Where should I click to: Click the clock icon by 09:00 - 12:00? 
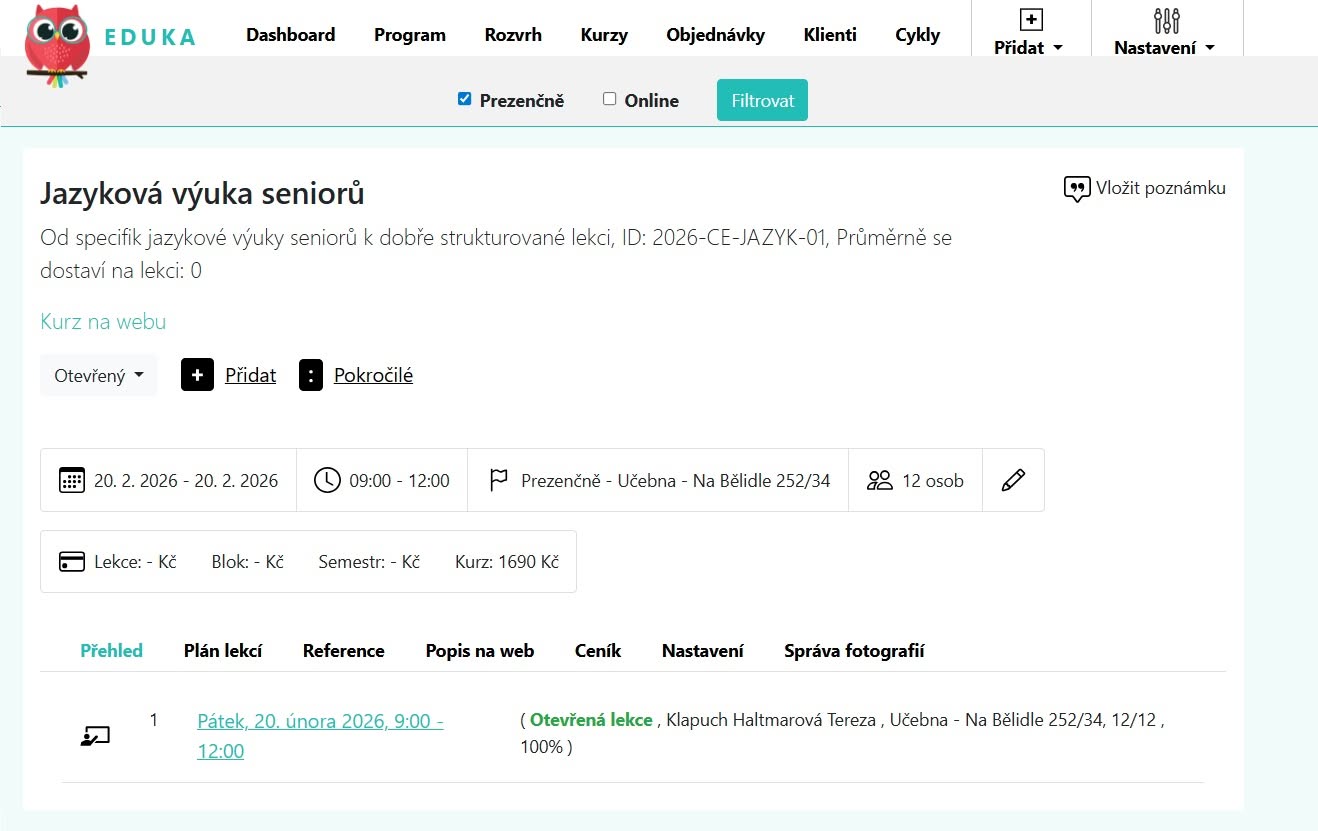[327, 480]
